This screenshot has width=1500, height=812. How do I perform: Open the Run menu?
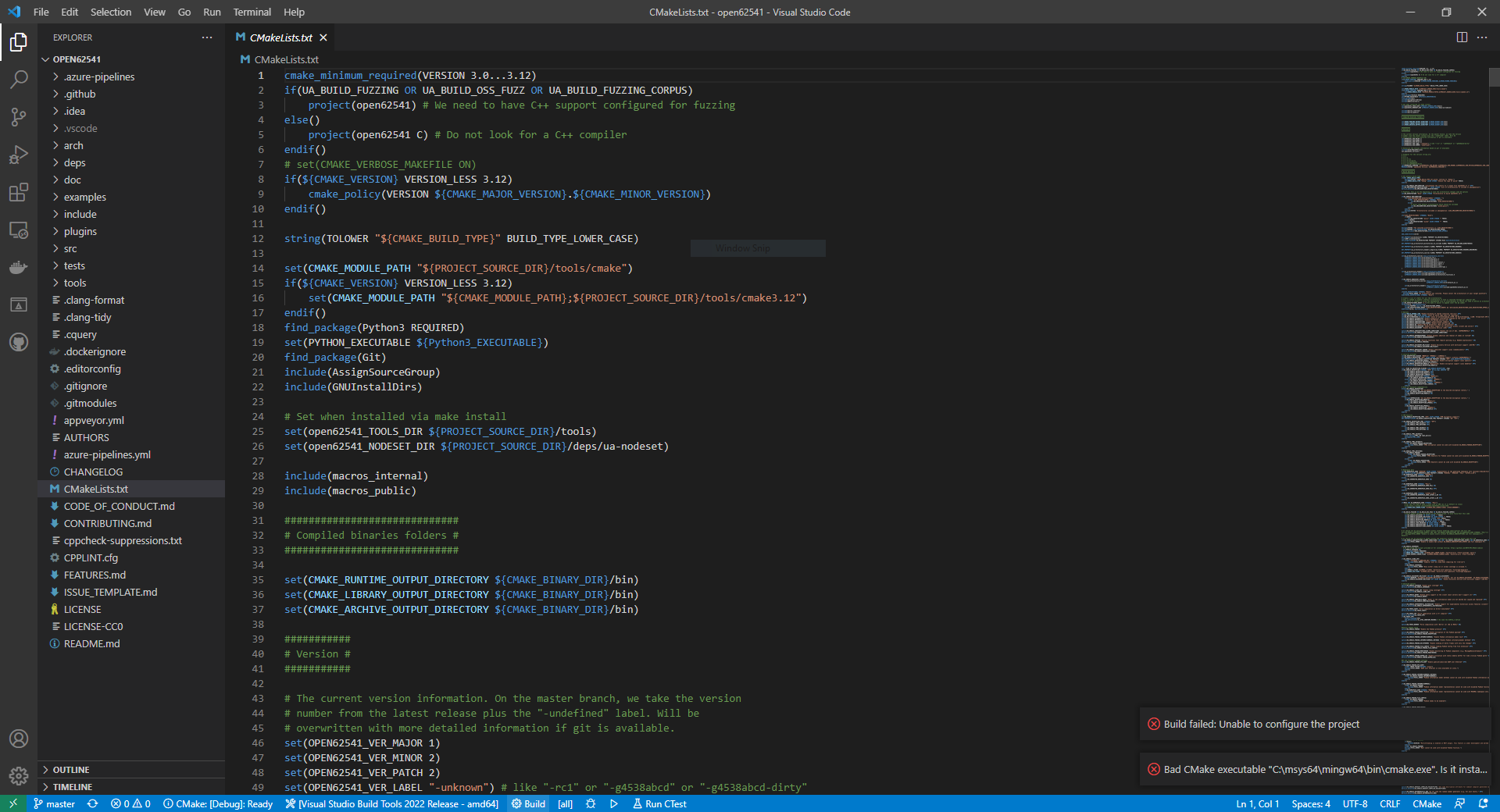point(211,12)
